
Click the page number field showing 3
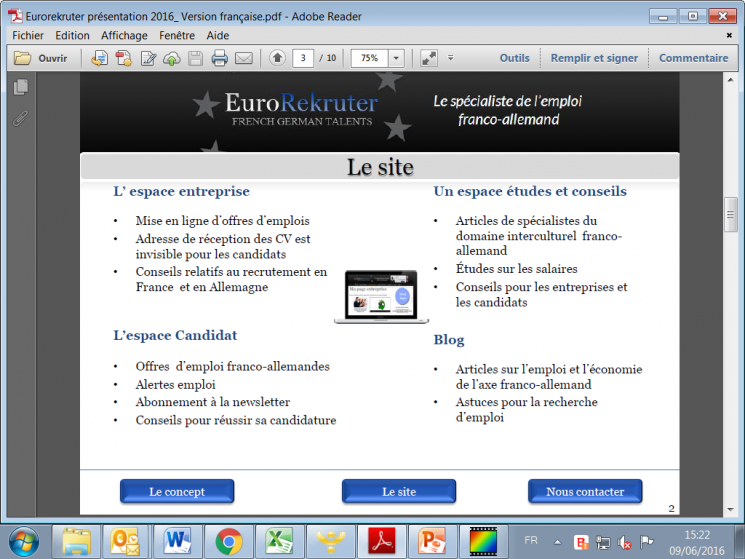coord(303,58)
